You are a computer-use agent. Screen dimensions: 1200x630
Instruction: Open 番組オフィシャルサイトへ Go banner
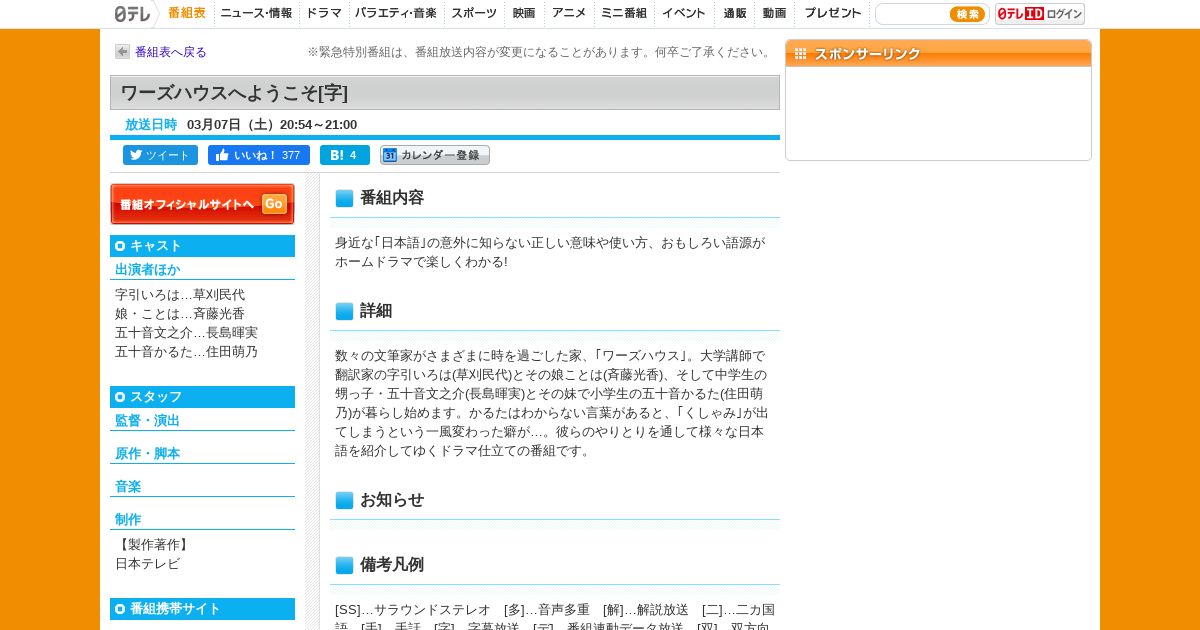202,204
